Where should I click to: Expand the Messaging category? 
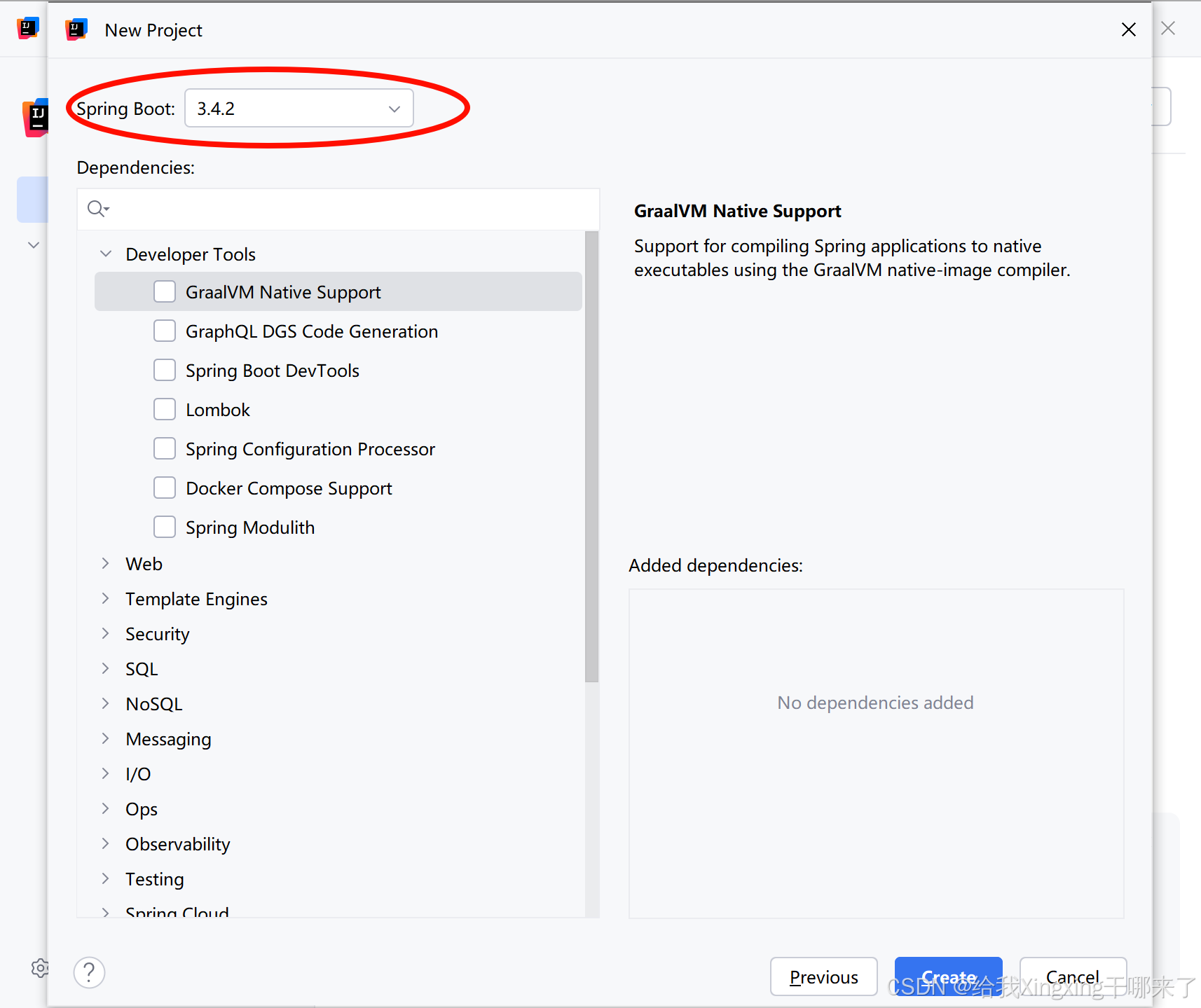(x=106, y=738)
